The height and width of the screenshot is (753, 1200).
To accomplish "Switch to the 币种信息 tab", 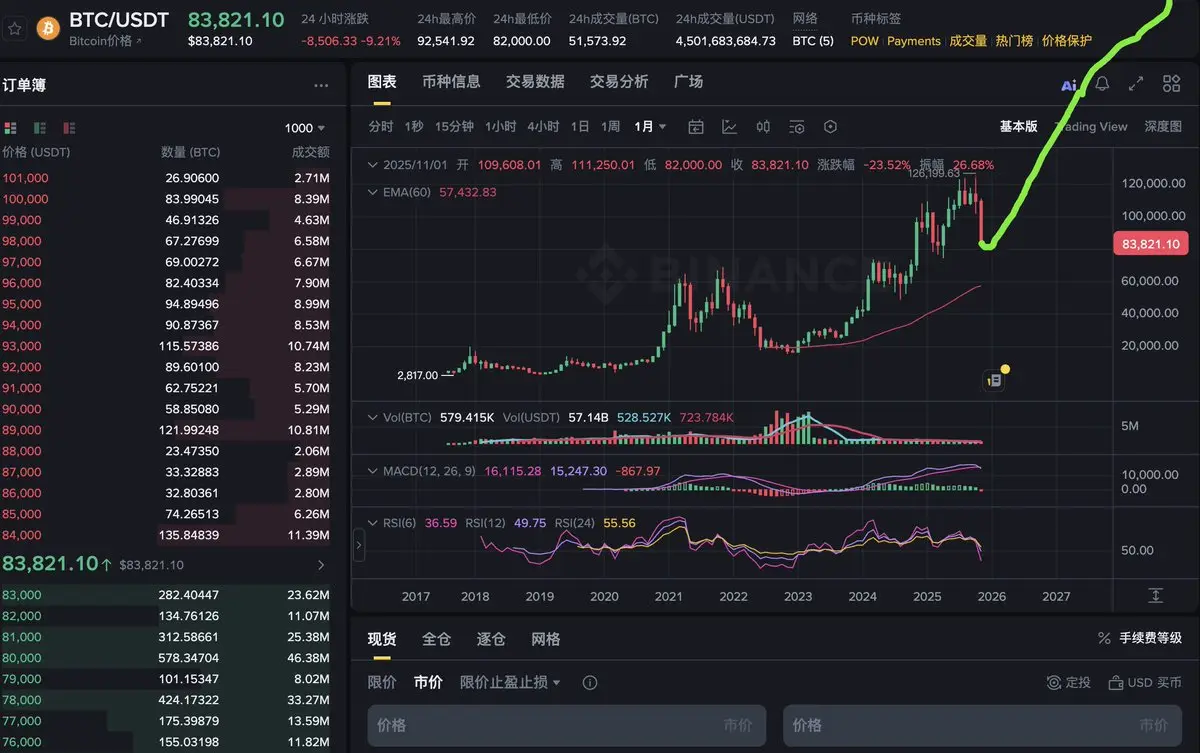I will click(451, 82).
